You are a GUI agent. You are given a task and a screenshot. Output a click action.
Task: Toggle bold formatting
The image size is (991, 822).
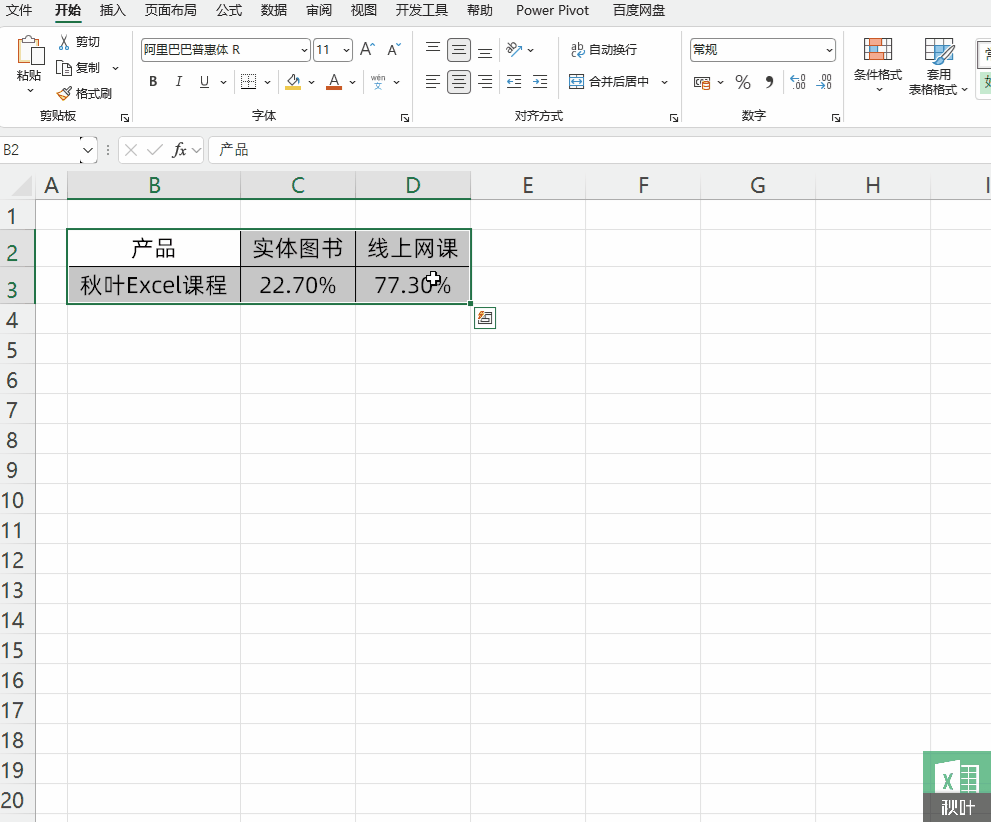(152, 81)
